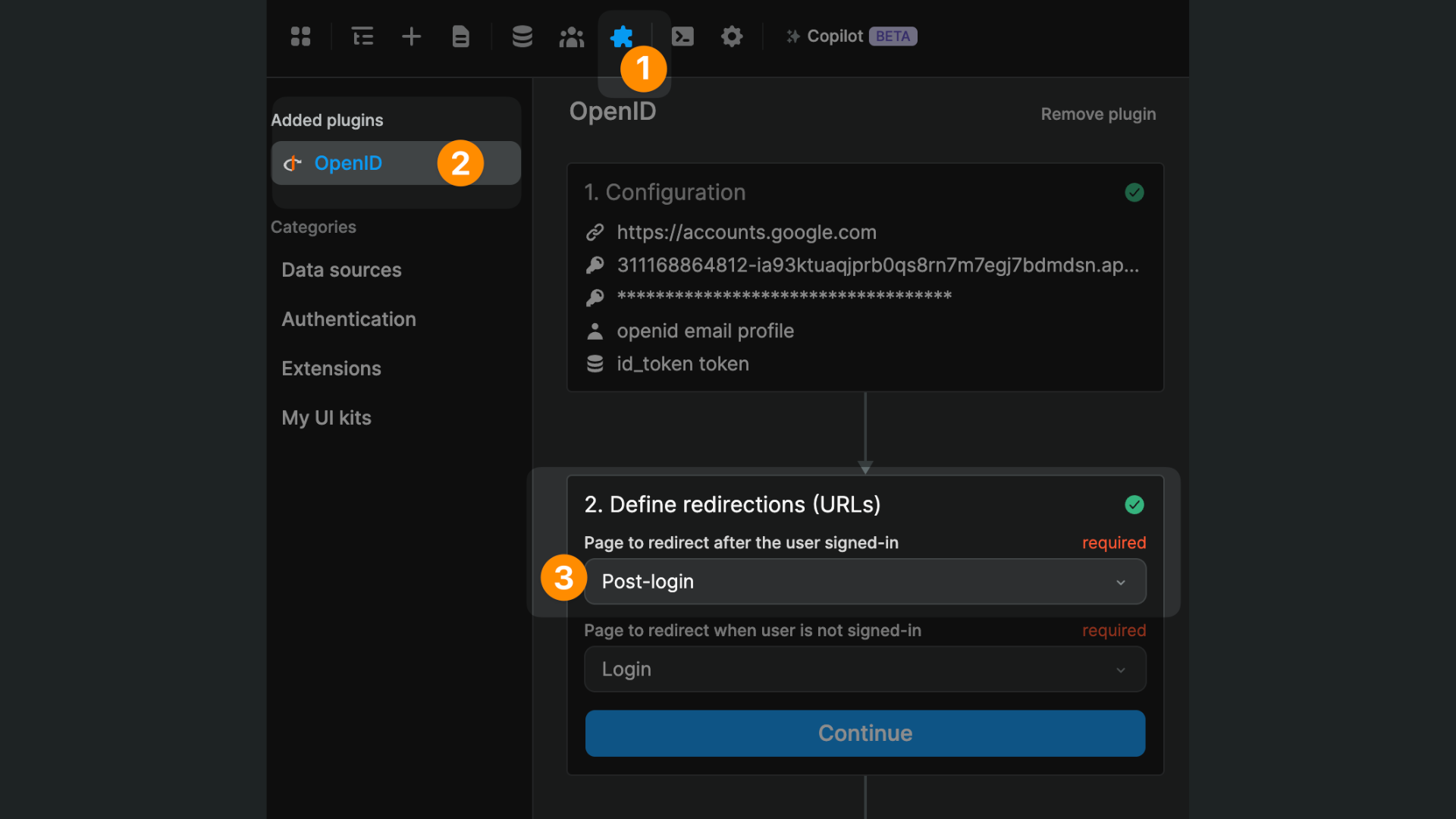Image resolution: width=1456 pixels, height=819 pixels.
Task: Expand the Post-login dropdown chevron
Action: pyautogui.click(x=1121, y=582)
